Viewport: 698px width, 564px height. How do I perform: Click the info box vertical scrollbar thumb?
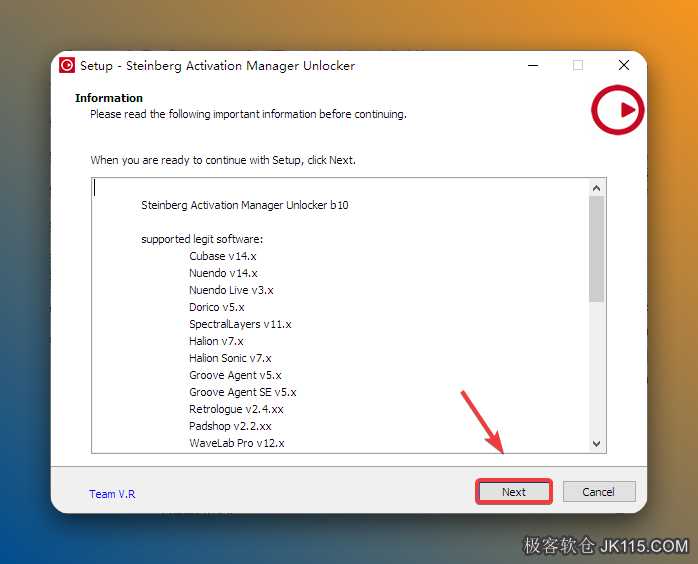pyautogui.click(x=597, y=249)
